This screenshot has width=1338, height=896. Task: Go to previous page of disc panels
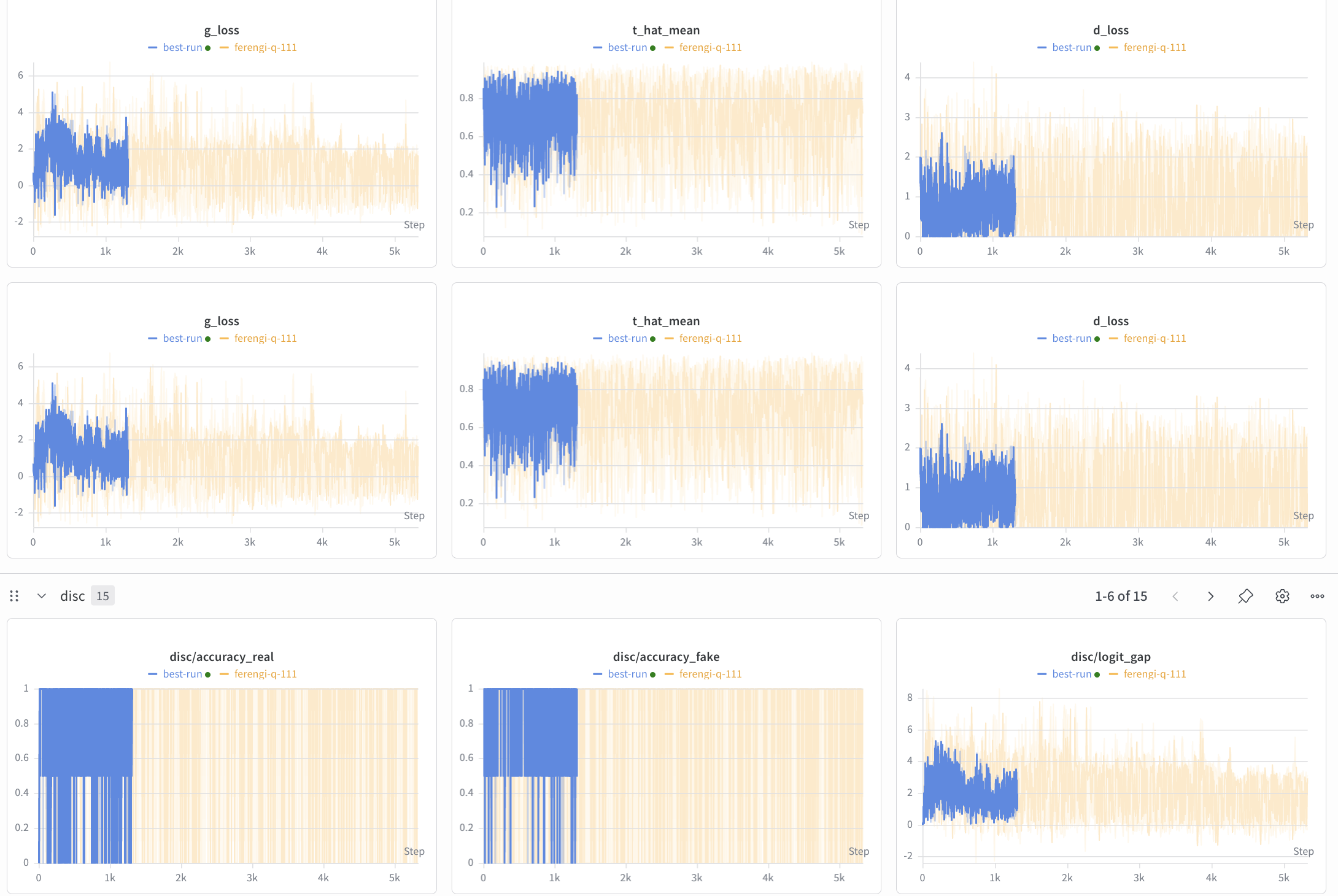coord(1175,596)
